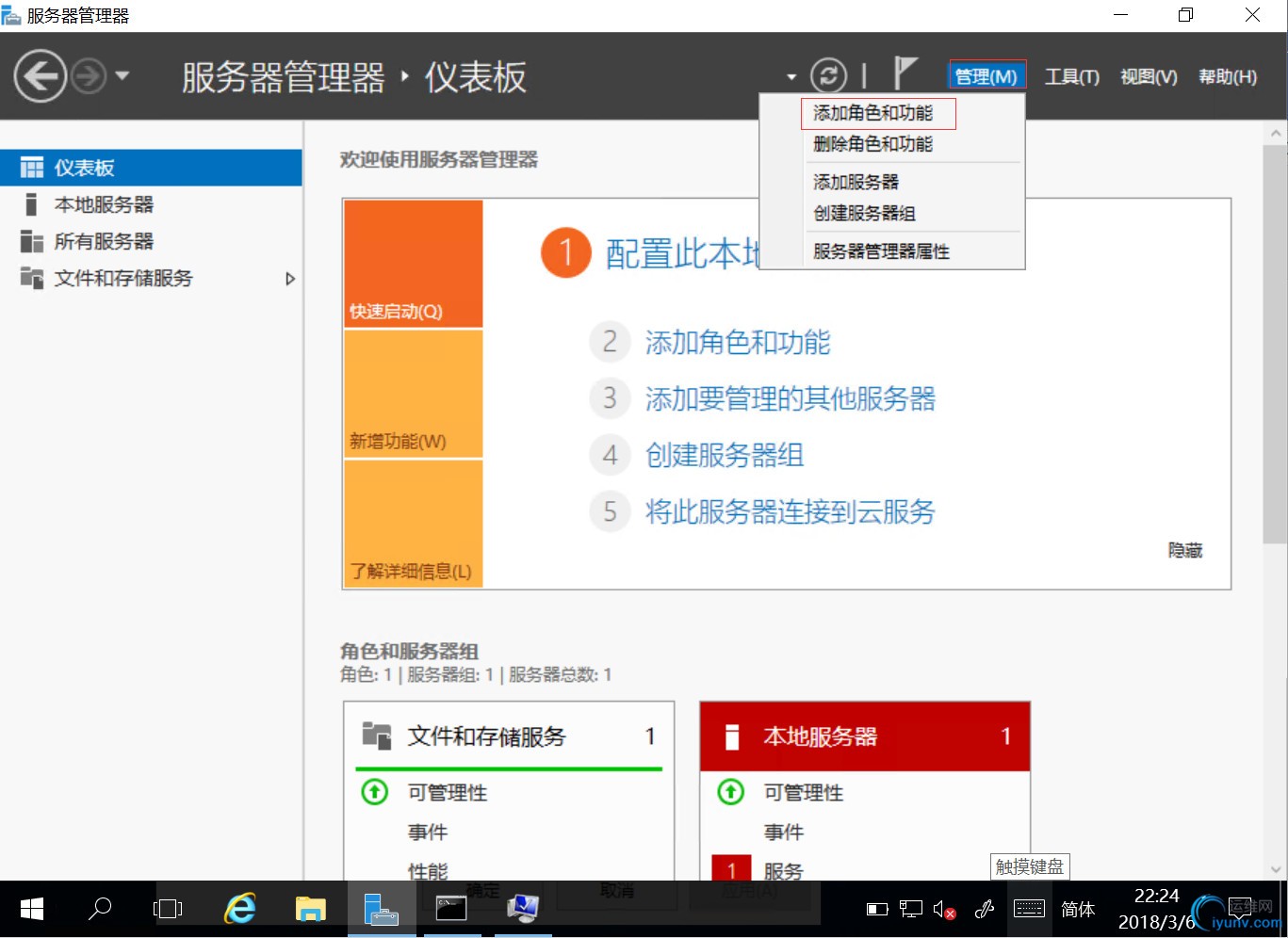Screen dimensions: 1288x938
Task: Click the back navigation arrow
Action: [x=40, y=76]
